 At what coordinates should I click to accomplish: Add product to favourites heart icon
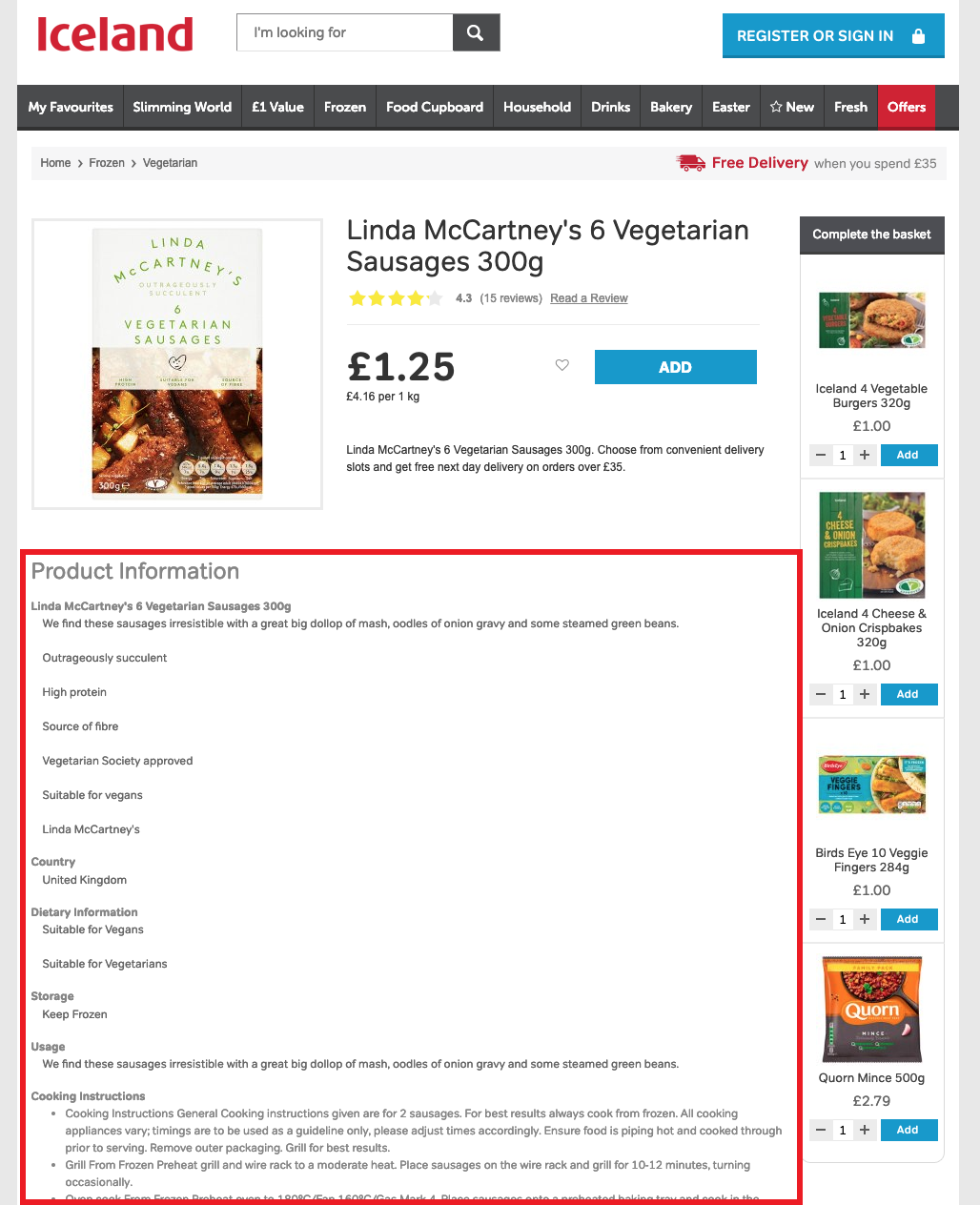(x=562, y=365)
